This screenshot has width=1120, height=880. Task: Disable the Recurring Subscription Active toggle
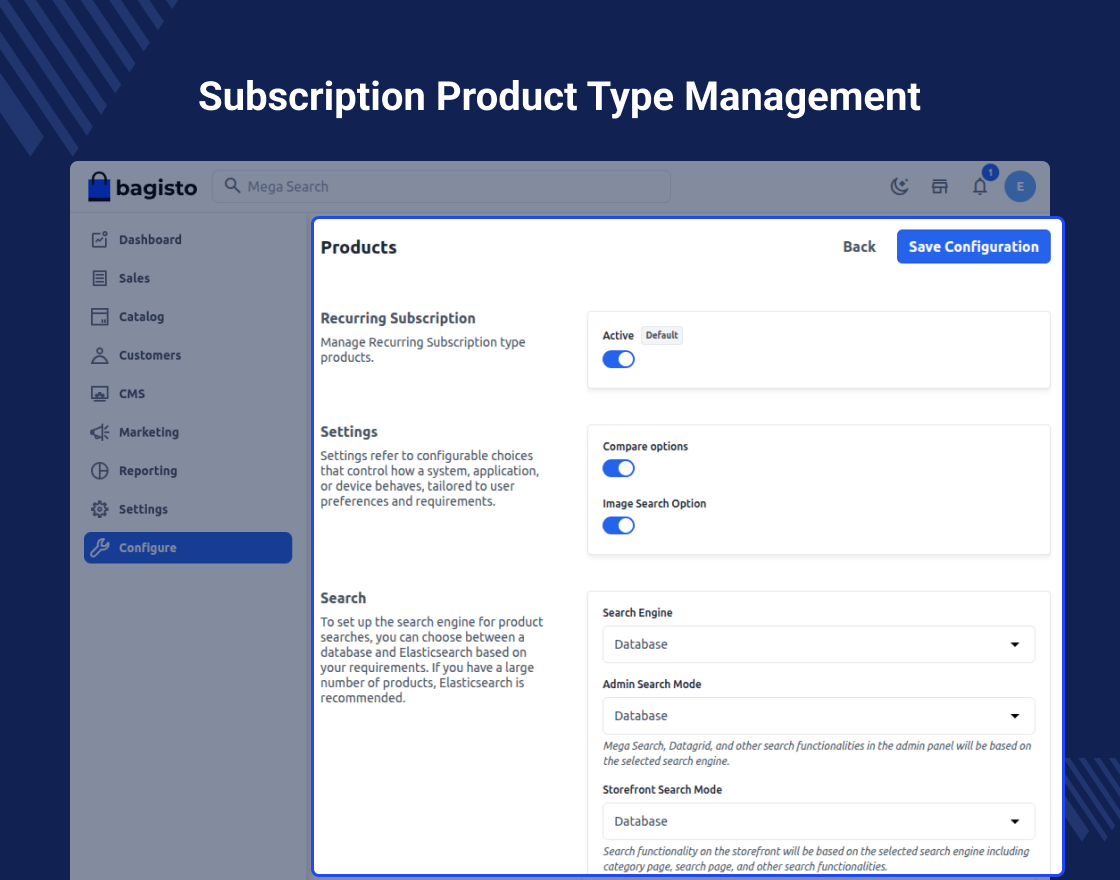618,359
